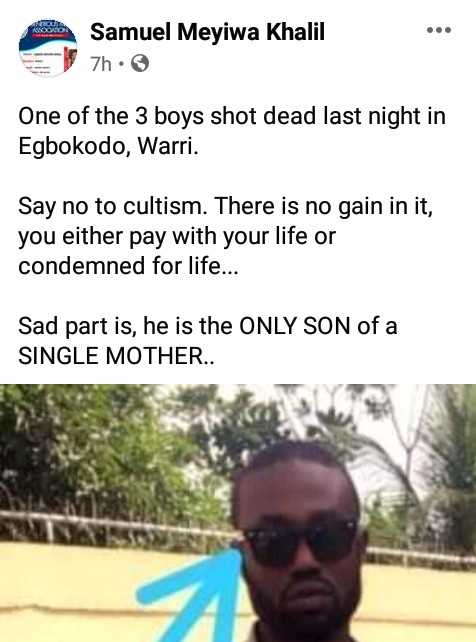Open Samuel Meyiwa Khalil's profile name link
The image size is (476, 642).
tap(207, 32)
